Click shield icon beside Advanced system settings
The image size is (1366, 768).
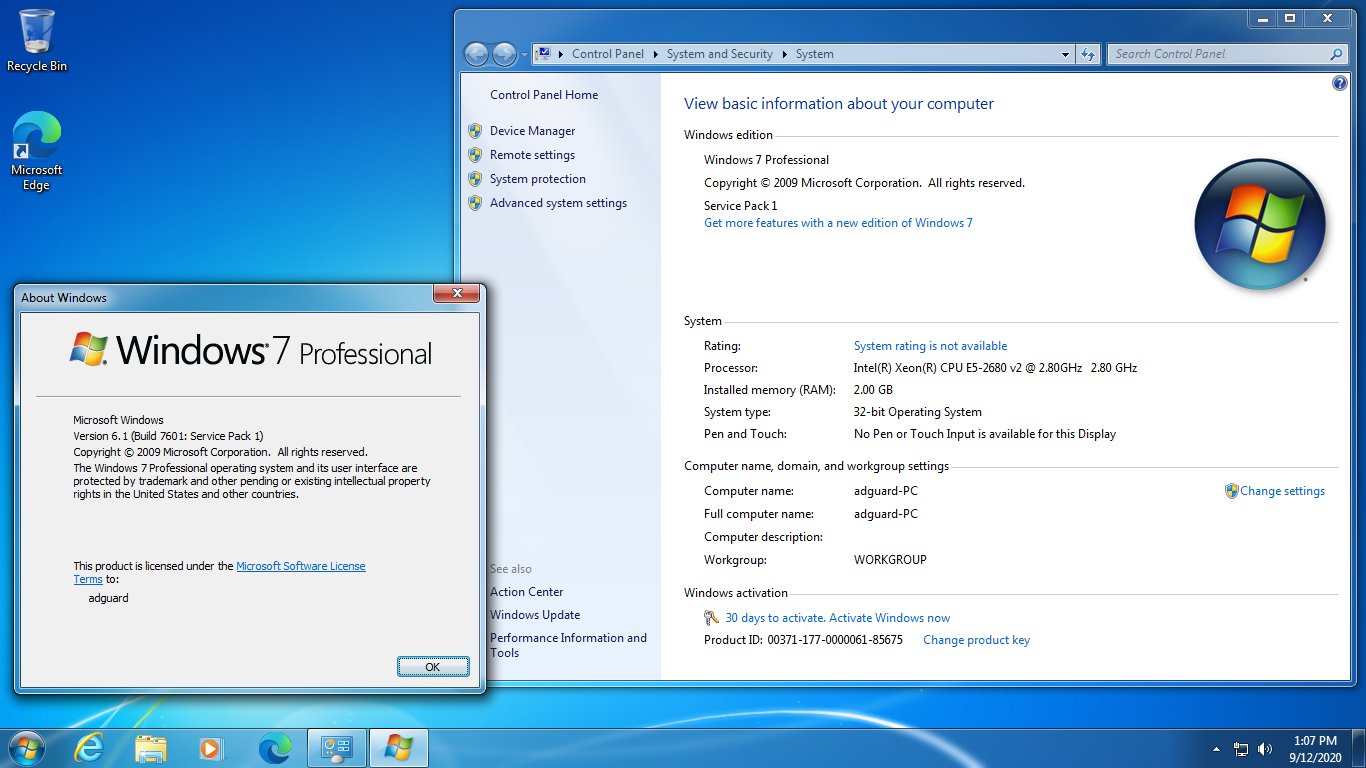[475, 203]
